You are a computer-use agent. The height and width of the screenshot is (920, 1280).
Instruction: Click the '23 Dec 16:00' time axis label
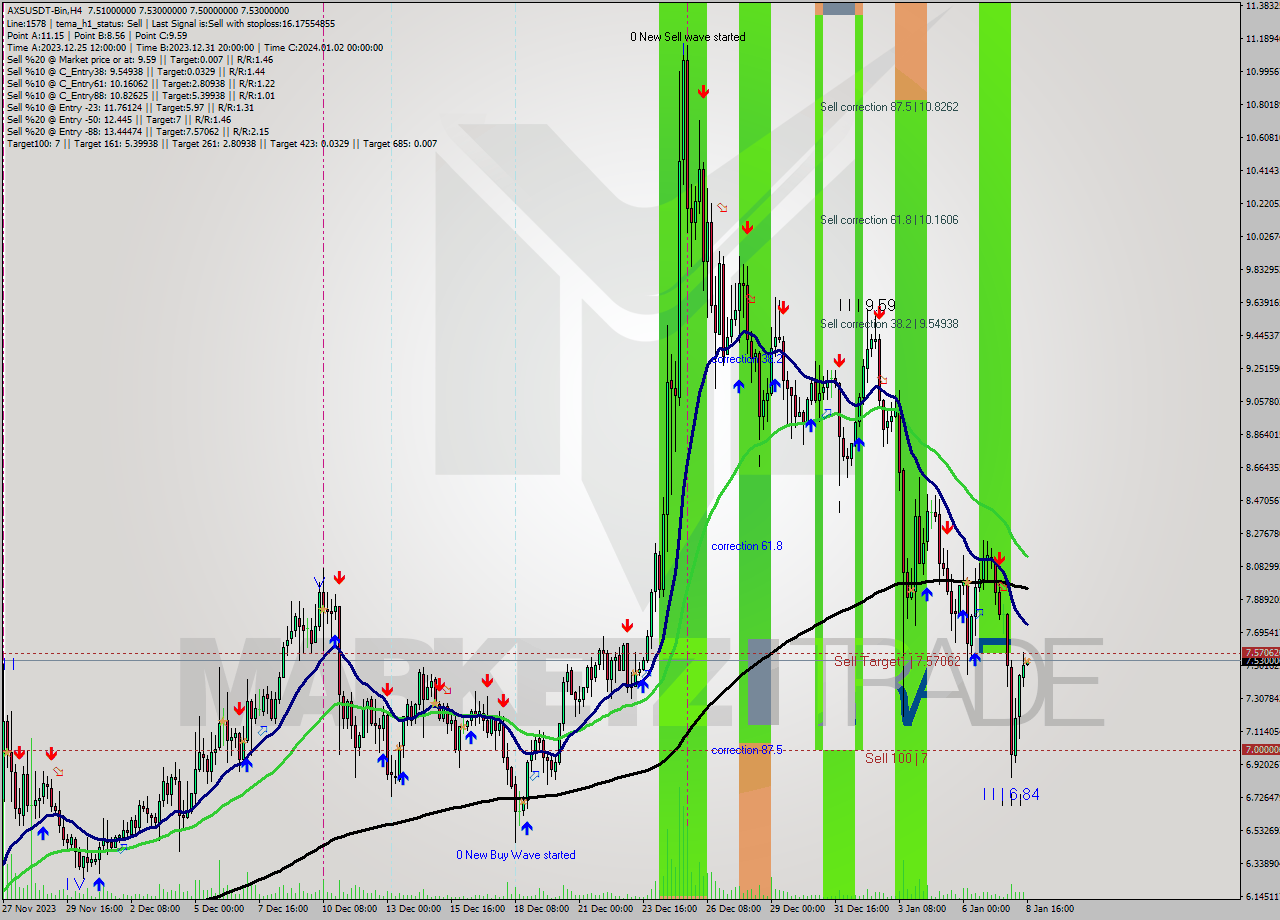(x=671, y=909)
